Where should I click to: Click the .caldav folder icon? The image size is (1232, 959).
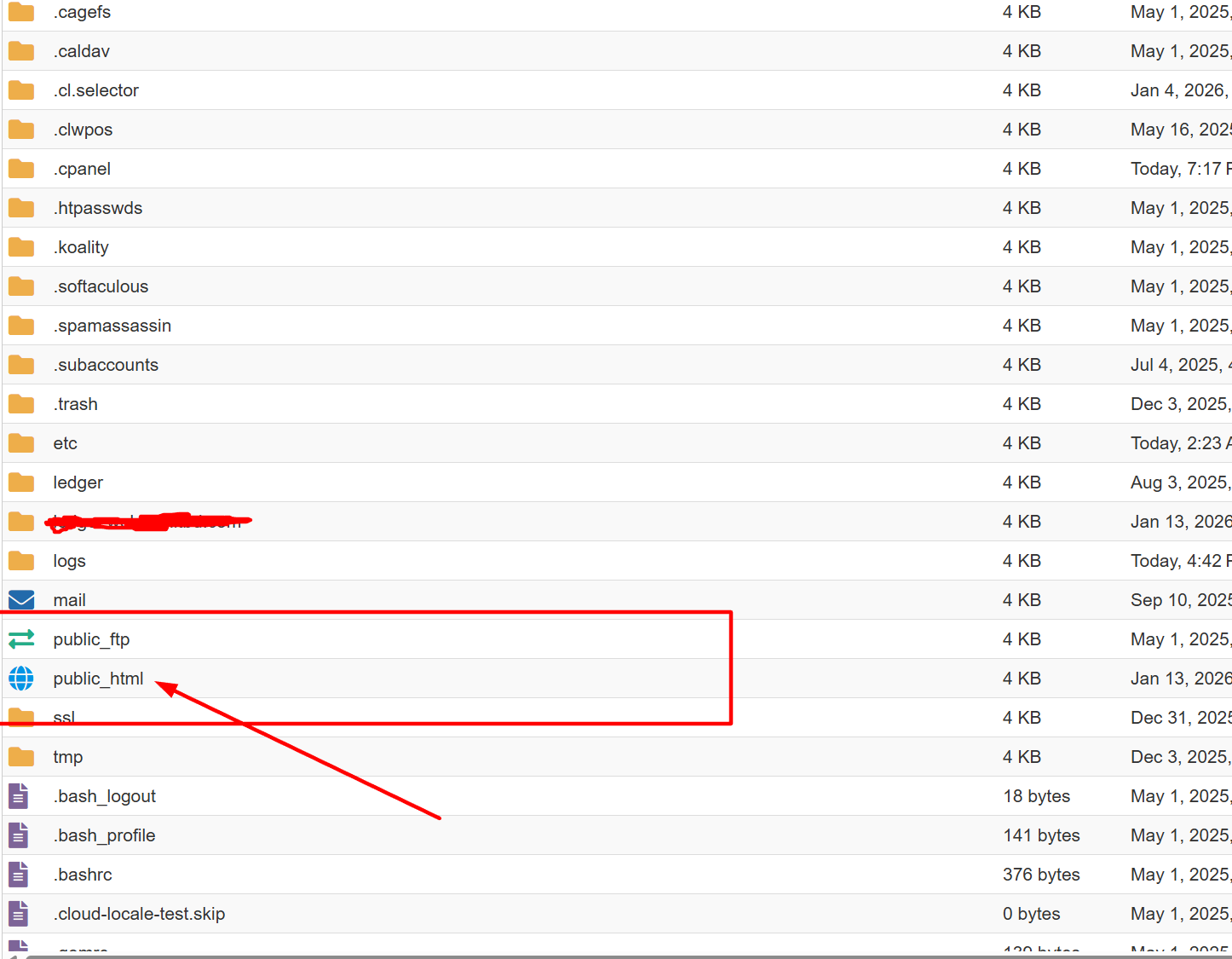coord(21,51)
